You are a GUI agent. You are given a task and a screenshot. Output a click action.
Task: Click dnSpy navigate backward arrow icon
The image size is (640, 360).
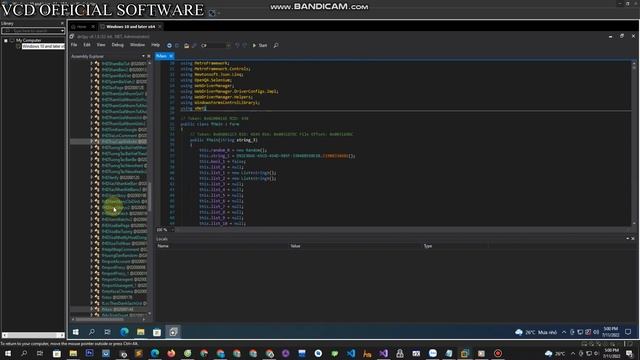169,45
